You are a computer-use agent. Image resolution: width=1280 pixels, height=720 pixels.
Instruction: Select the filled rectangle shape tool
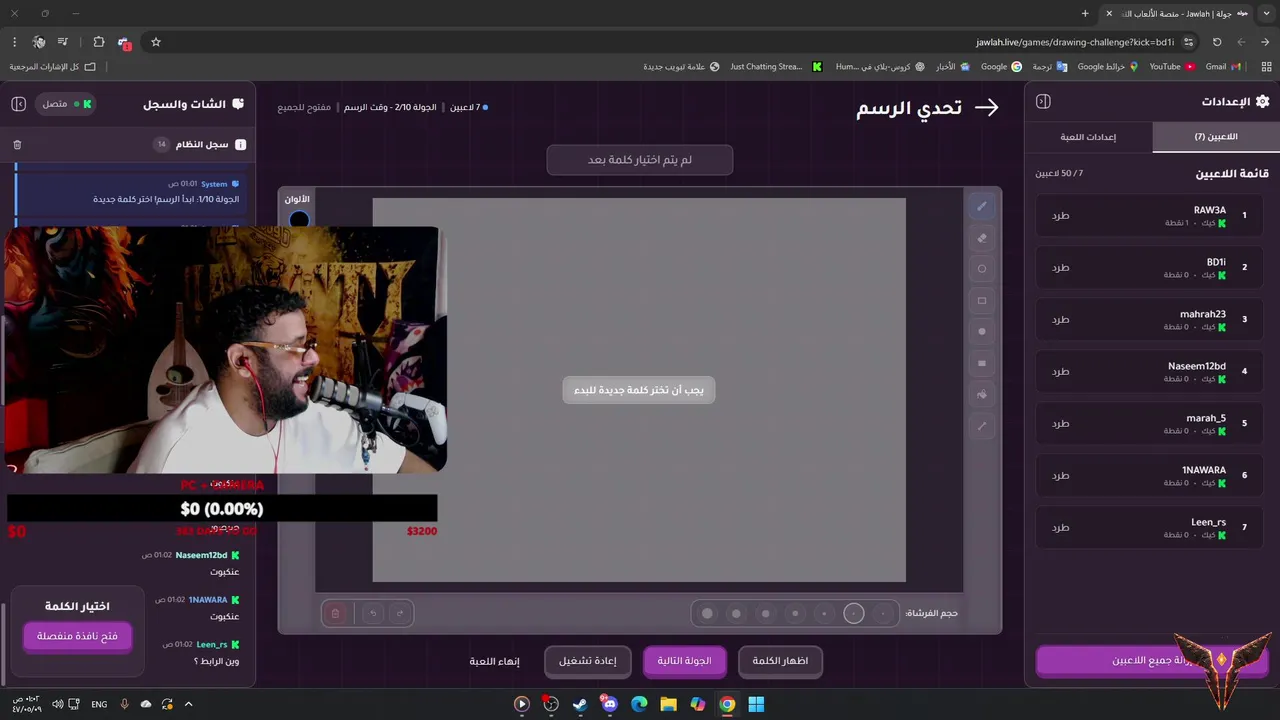981,363
